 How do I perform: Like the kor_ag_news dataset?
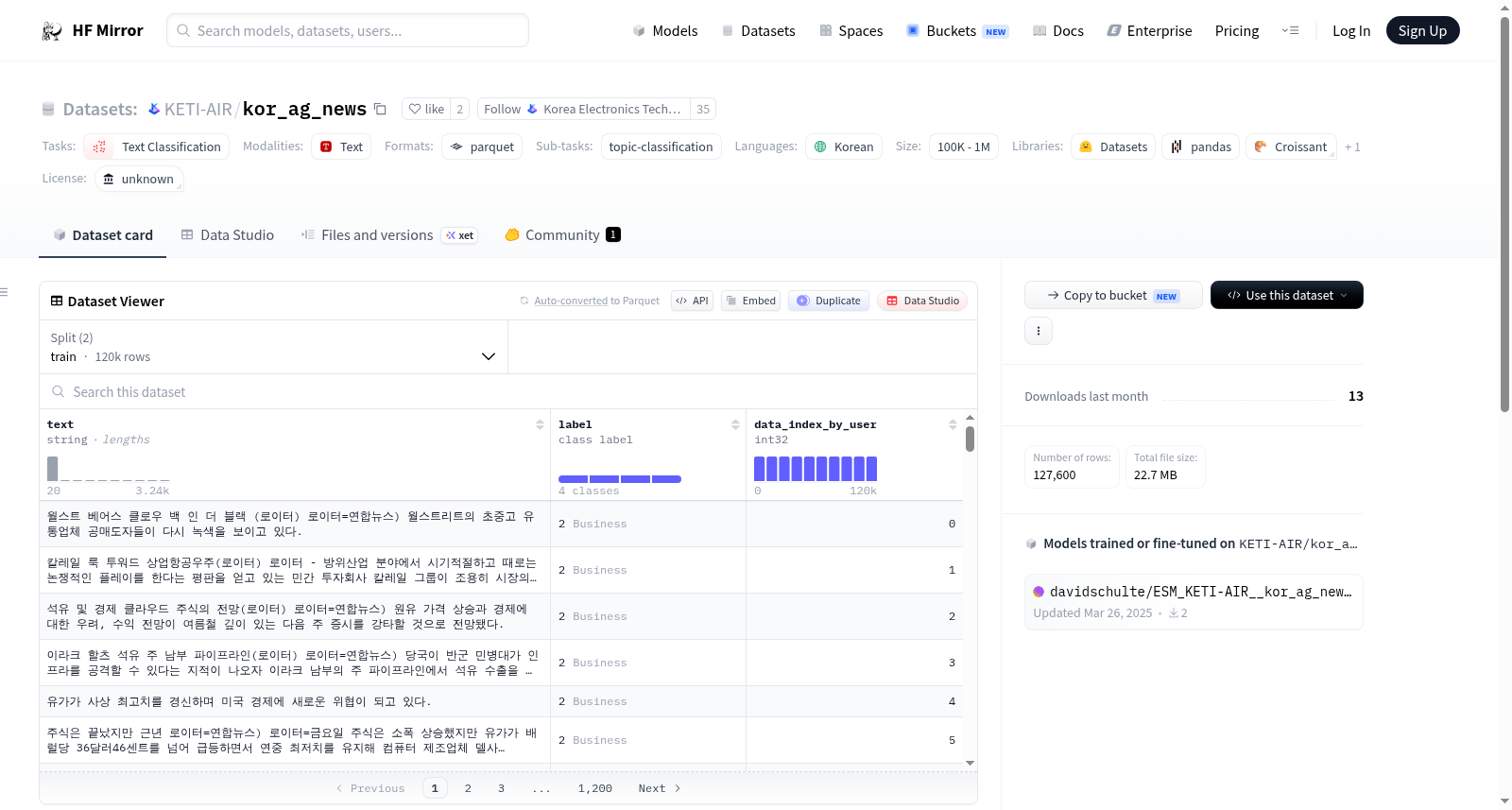[x=426, y=109]
